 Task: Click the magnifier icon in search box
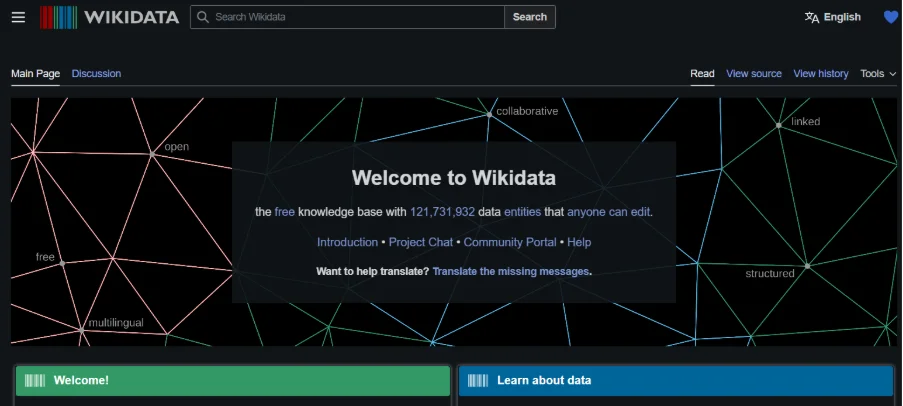tap(203, 17)
